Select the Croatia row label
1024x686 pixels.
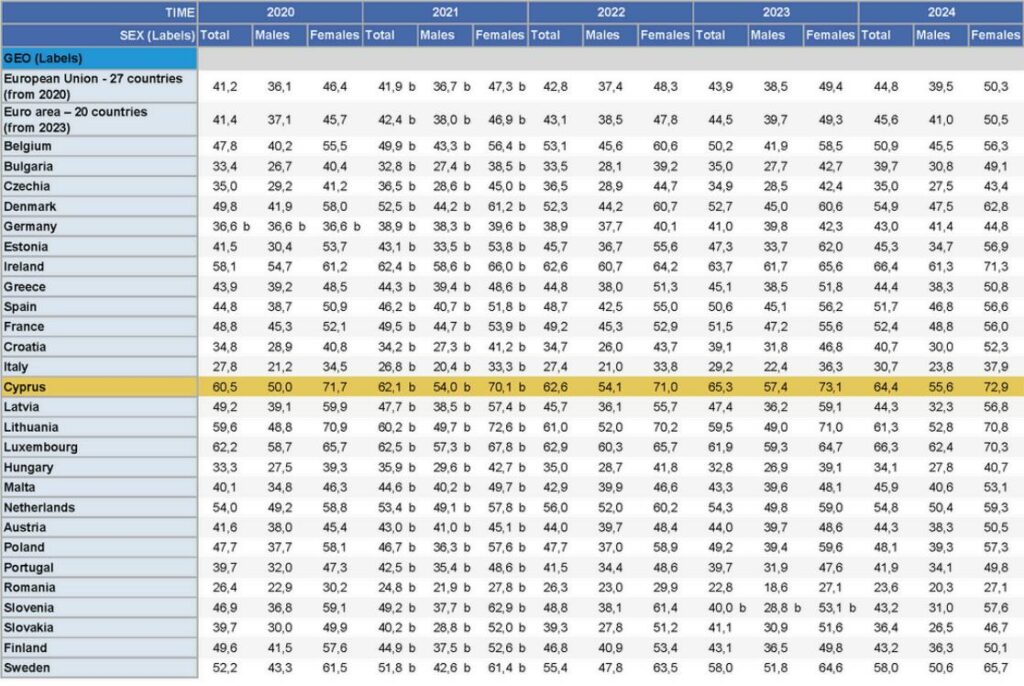coord(99,347)
